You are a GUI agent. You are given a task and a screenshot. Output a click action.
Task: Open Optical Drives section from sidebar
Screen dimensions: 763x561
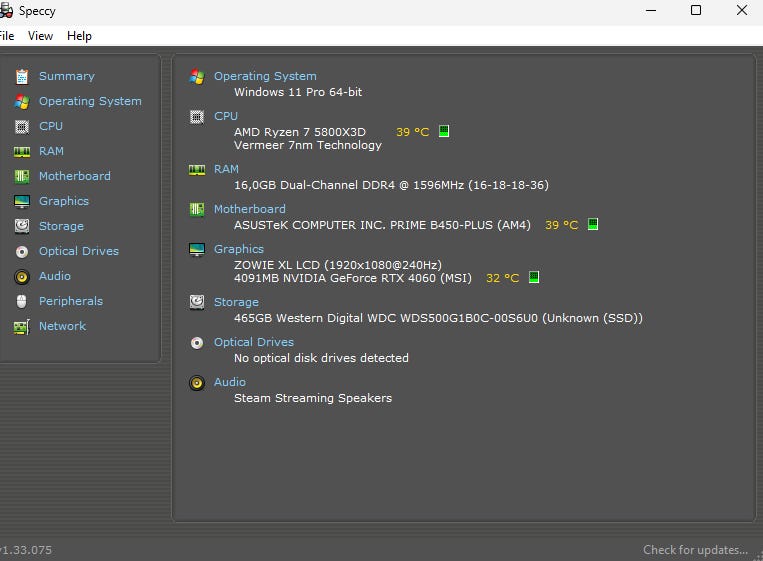coord(79,251)
